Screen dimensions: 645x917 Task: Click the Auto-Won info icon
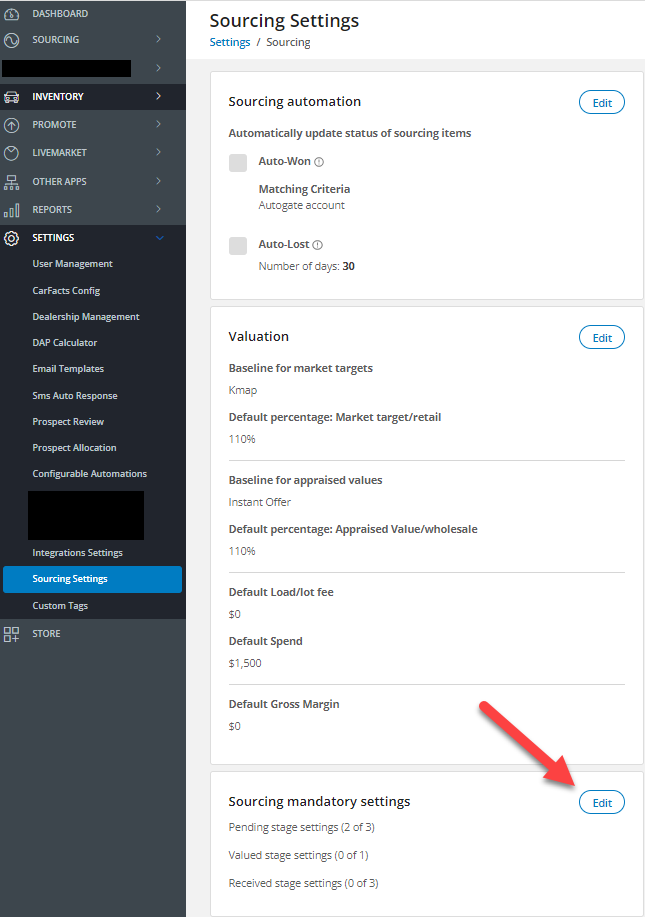point(319,162)
